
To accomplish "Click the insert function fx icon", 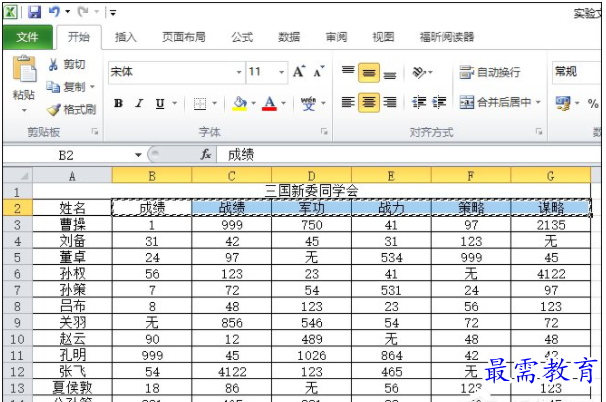I will [x=206, y=155].
